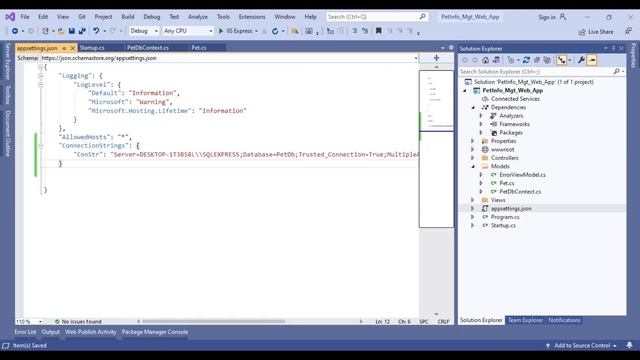The width and height of the screenshot is (640, 360).
Task: Switch to the PetDbContext.cs tab
Action: tap(148, 48)
